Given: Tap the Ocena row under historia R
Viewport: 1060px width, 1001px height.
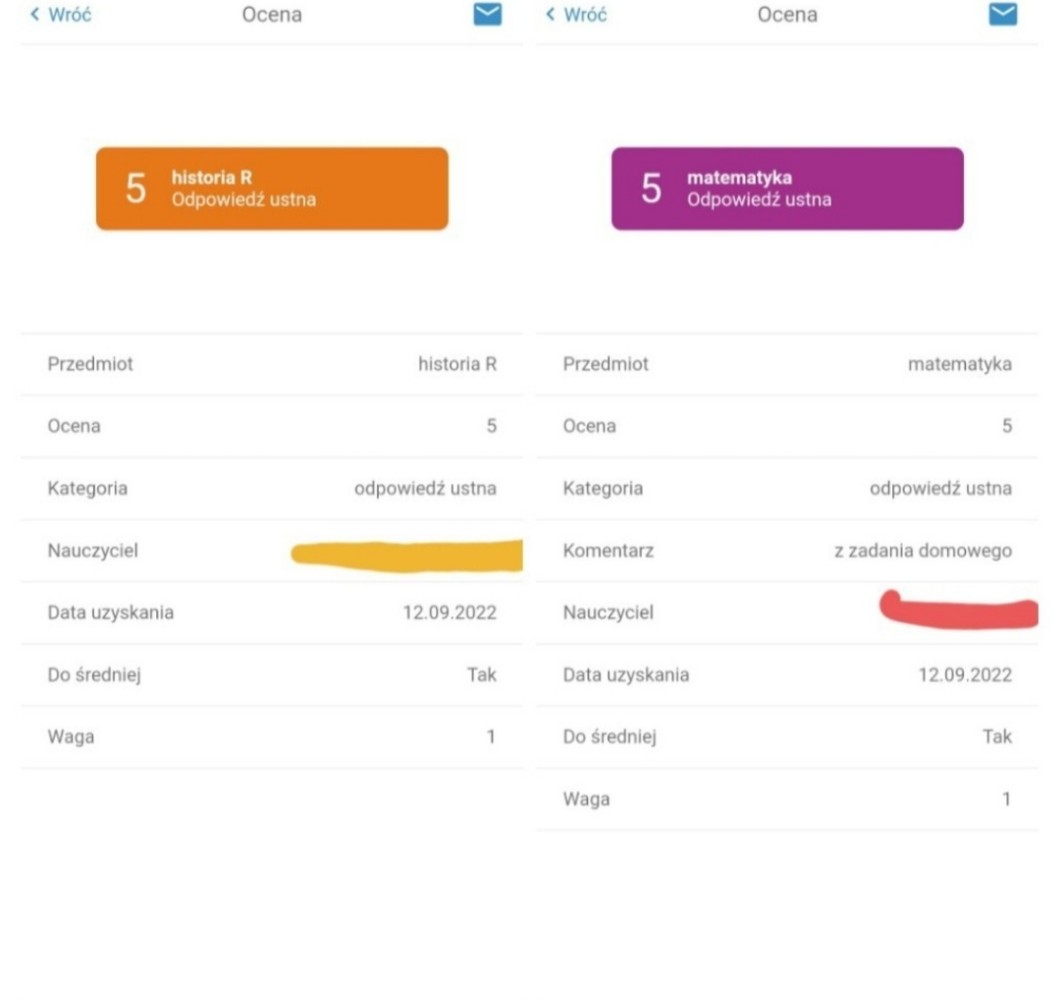Looking at the screenshot, I should tap(272, 426).
